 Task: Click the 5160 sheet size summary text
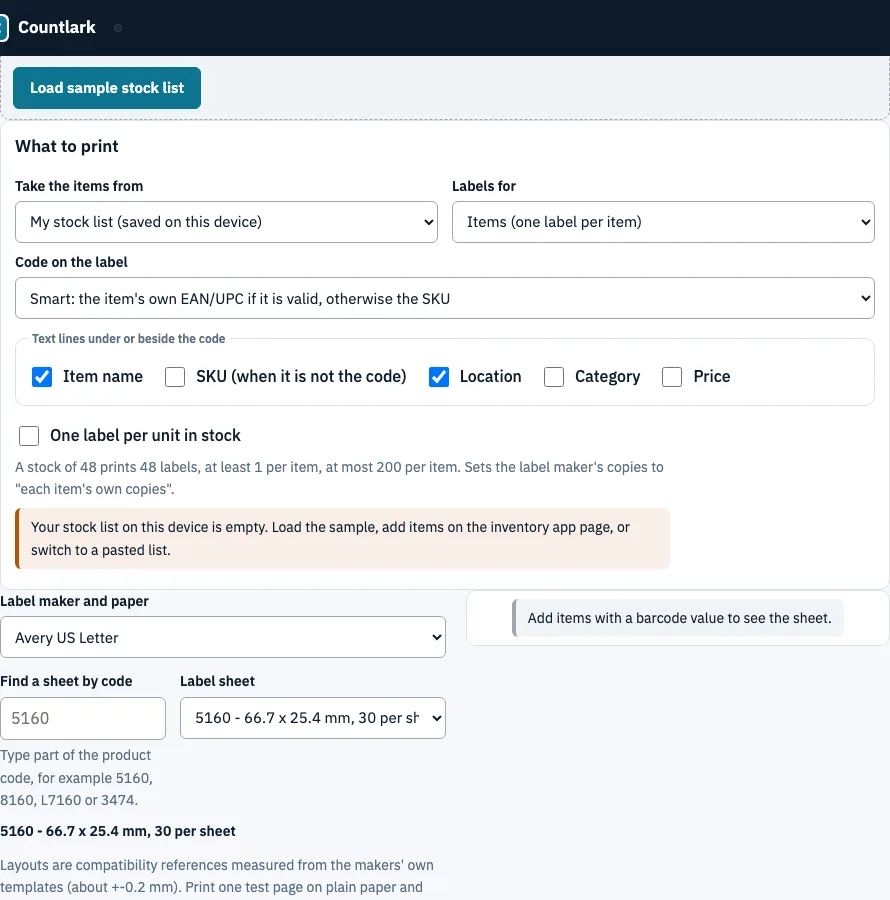tap(118, 831)
